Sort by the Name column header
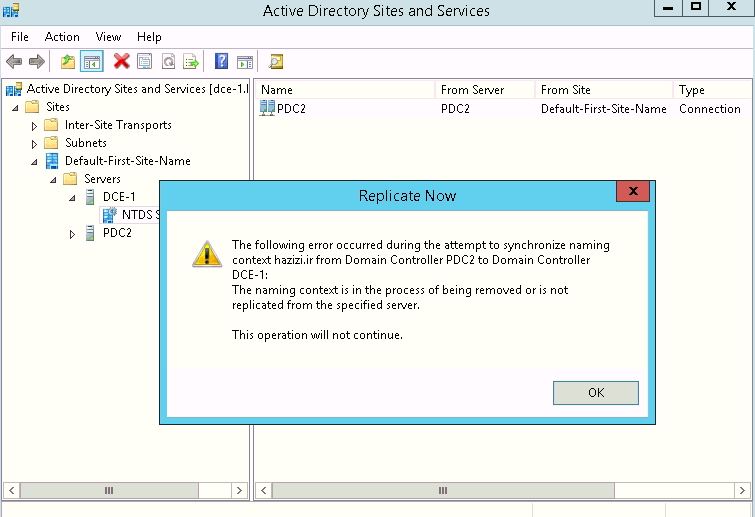The width and height of the screenshot is (755, 517). click(345, 90)
